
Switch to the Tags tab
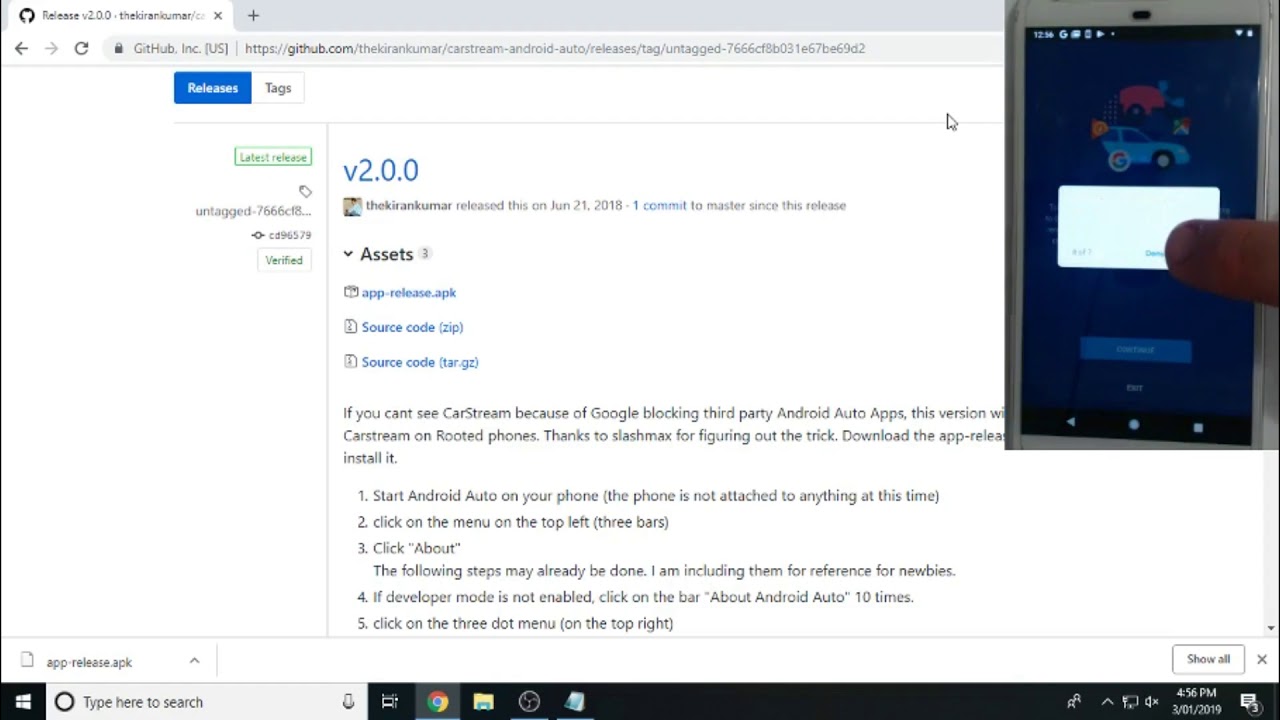278,88
